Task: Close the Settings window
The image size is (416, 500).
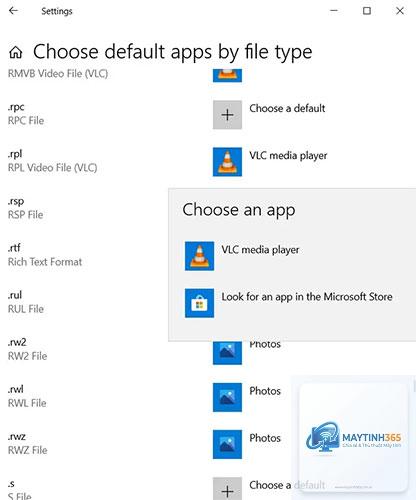Action: point(400,11)
